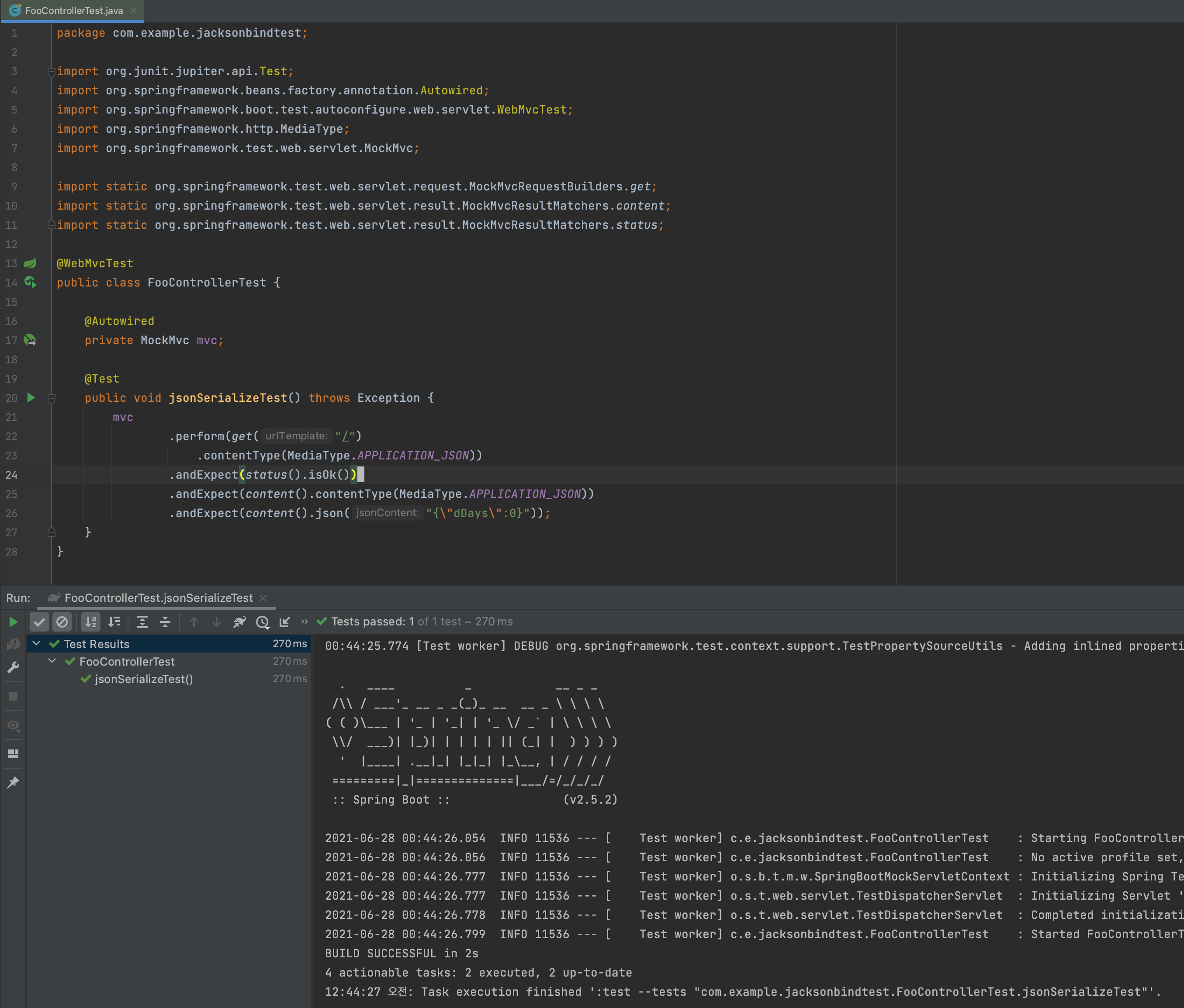1184x1008 pixels.
Task: Pin the run tab with pin icon
Action: (x=13, y=782)
